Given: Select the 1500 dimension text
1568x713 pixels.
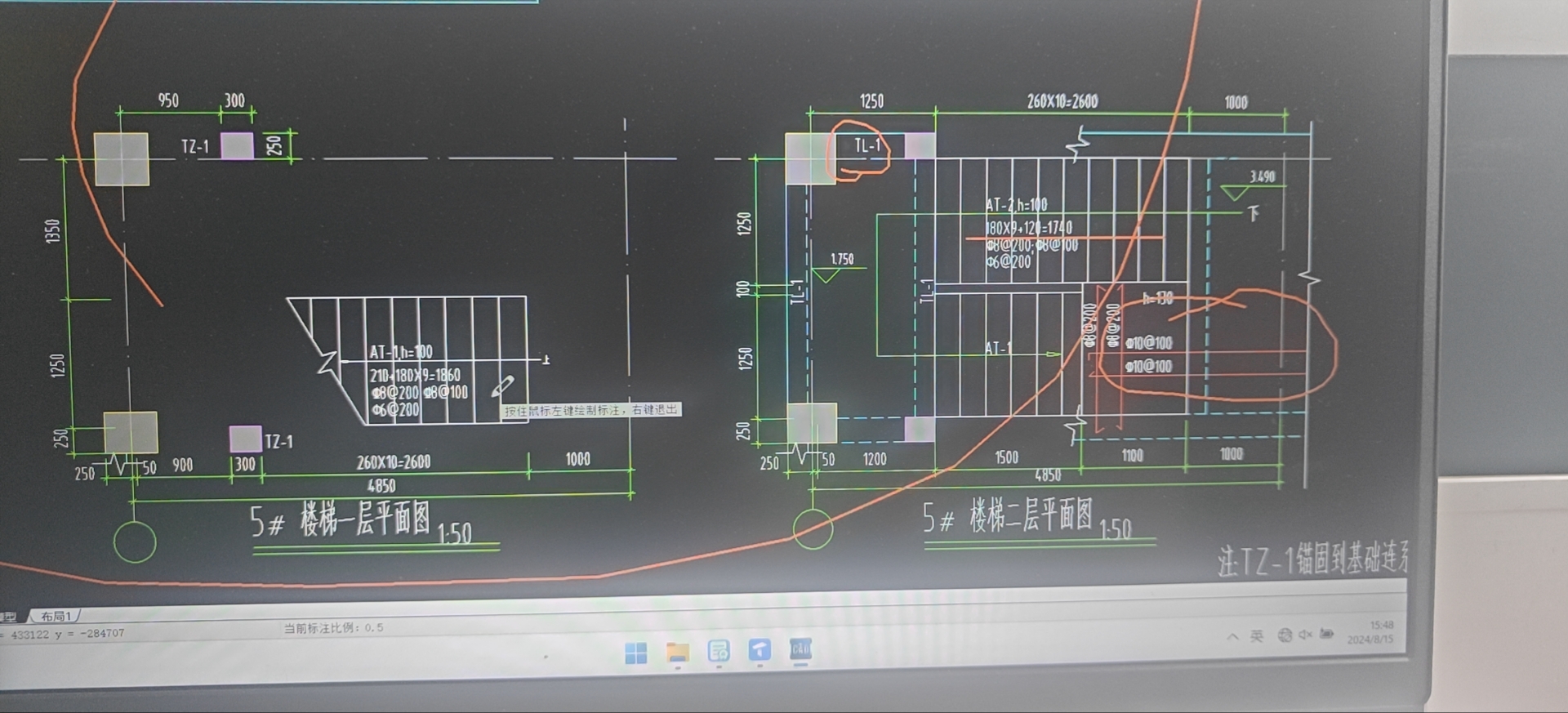Looking at the screenshot, I should (1006, 457).
